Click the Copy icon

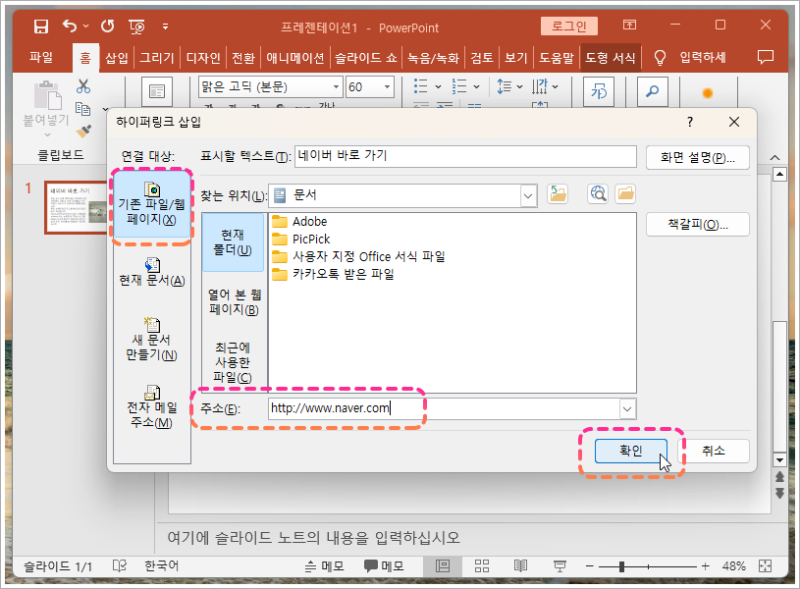click(83, 108)
